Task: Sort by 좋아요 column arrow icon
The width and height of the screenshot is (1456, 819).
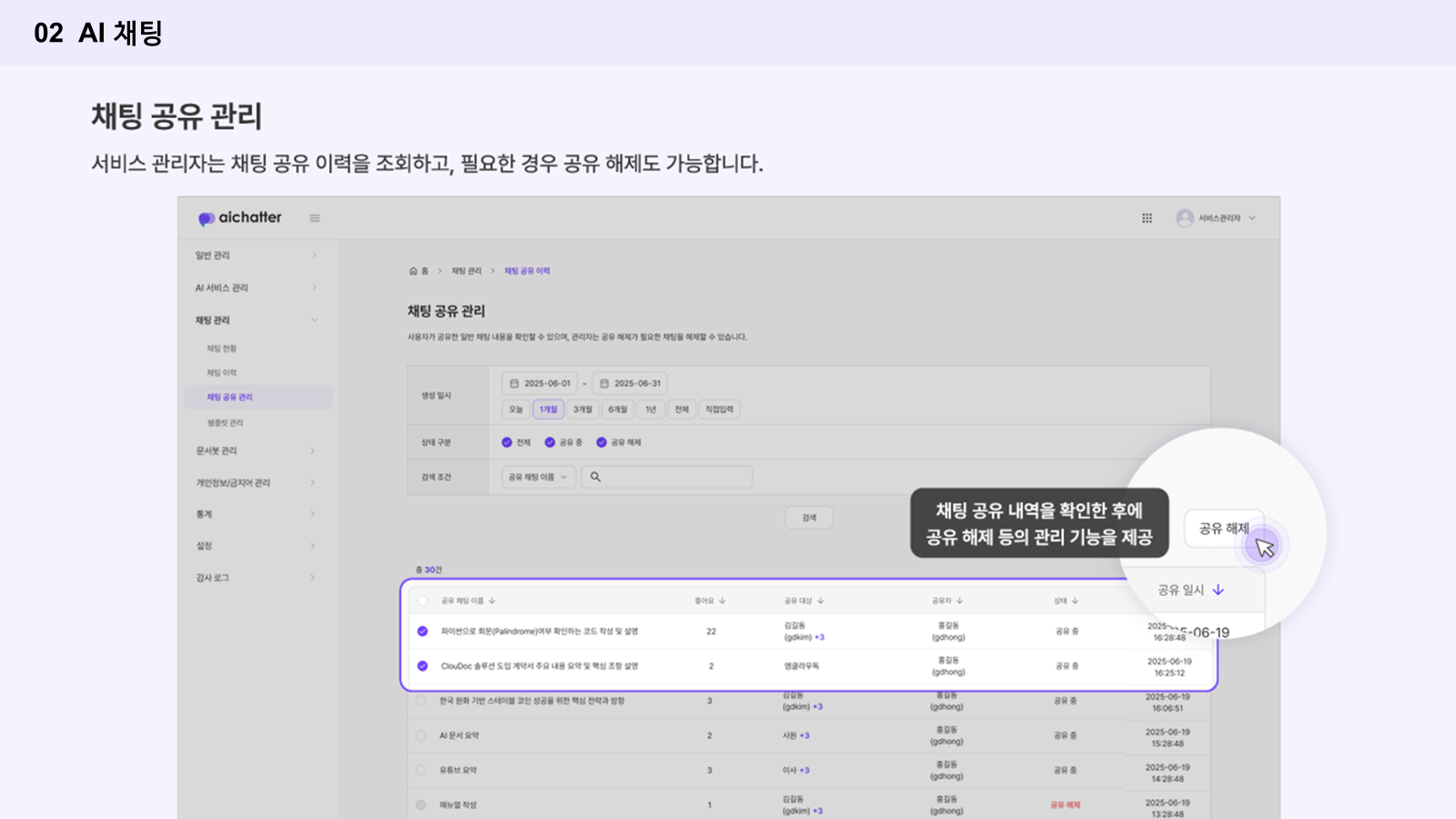Action: point(723,602)
